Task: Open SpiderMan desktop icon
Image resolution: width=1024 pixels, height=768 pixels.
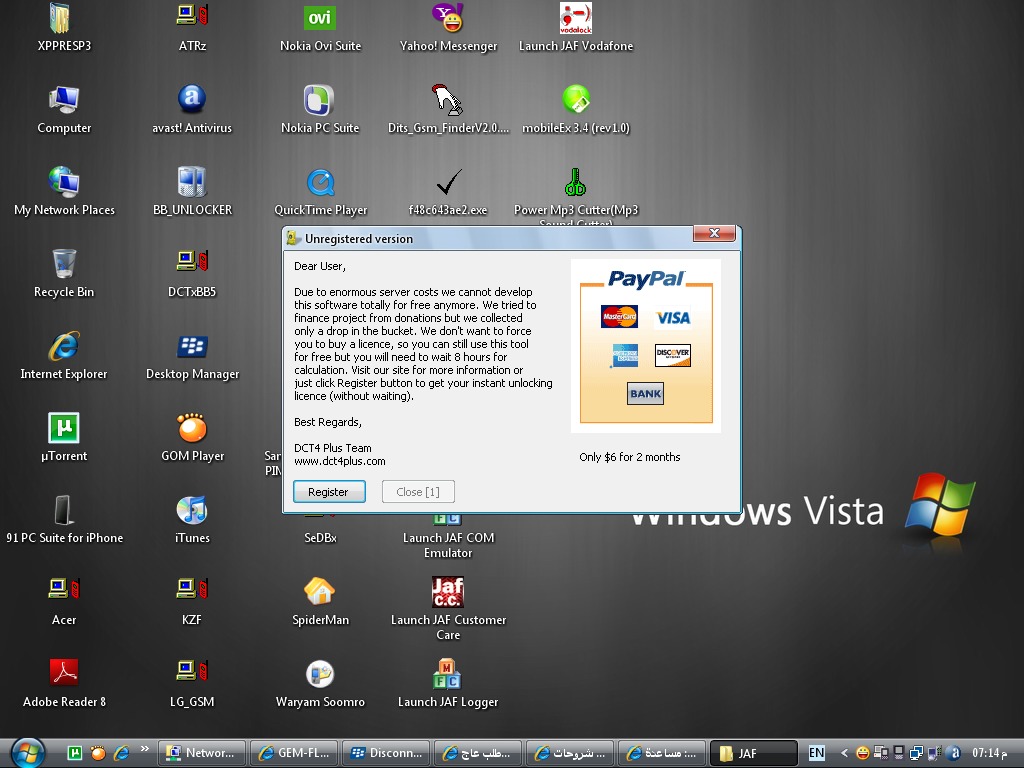Action: [320, 592]
